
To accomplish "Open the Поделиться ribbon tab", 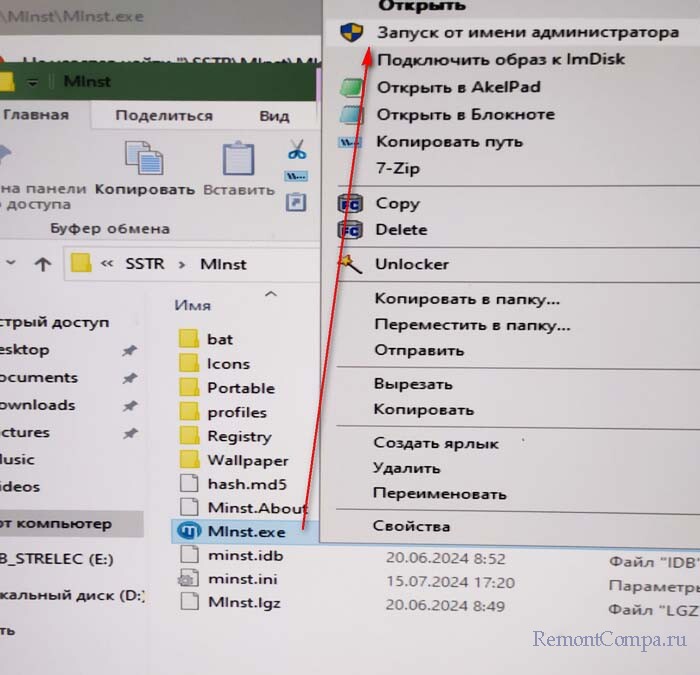I will (157, 115).
